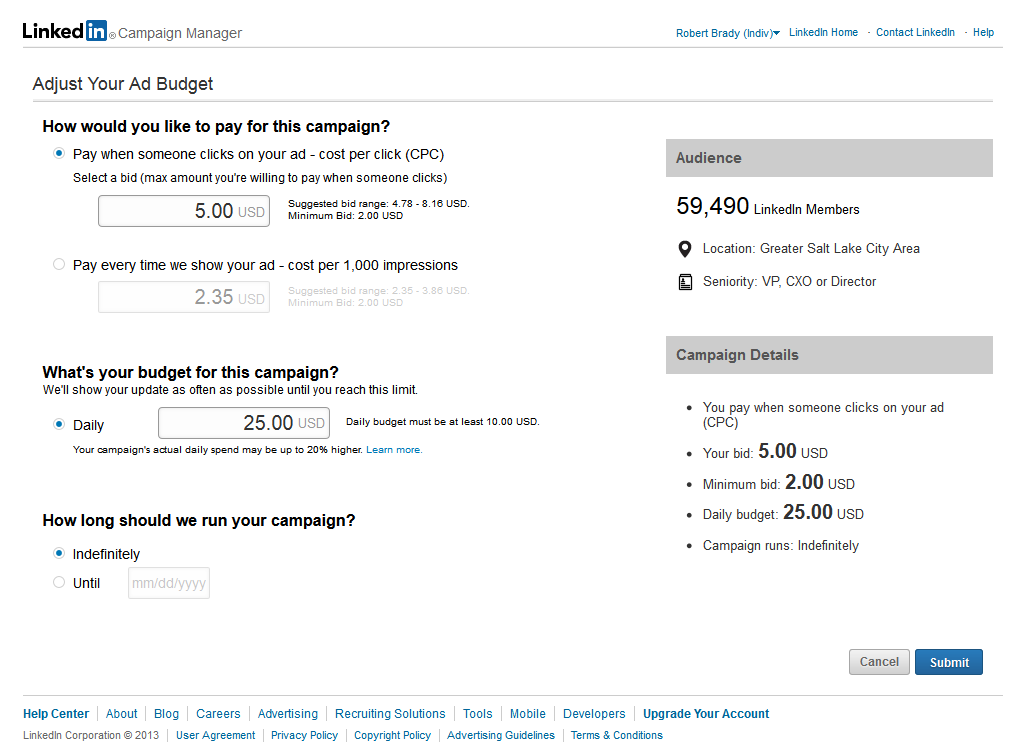Choose the Until date radio option

coord(59,582)
